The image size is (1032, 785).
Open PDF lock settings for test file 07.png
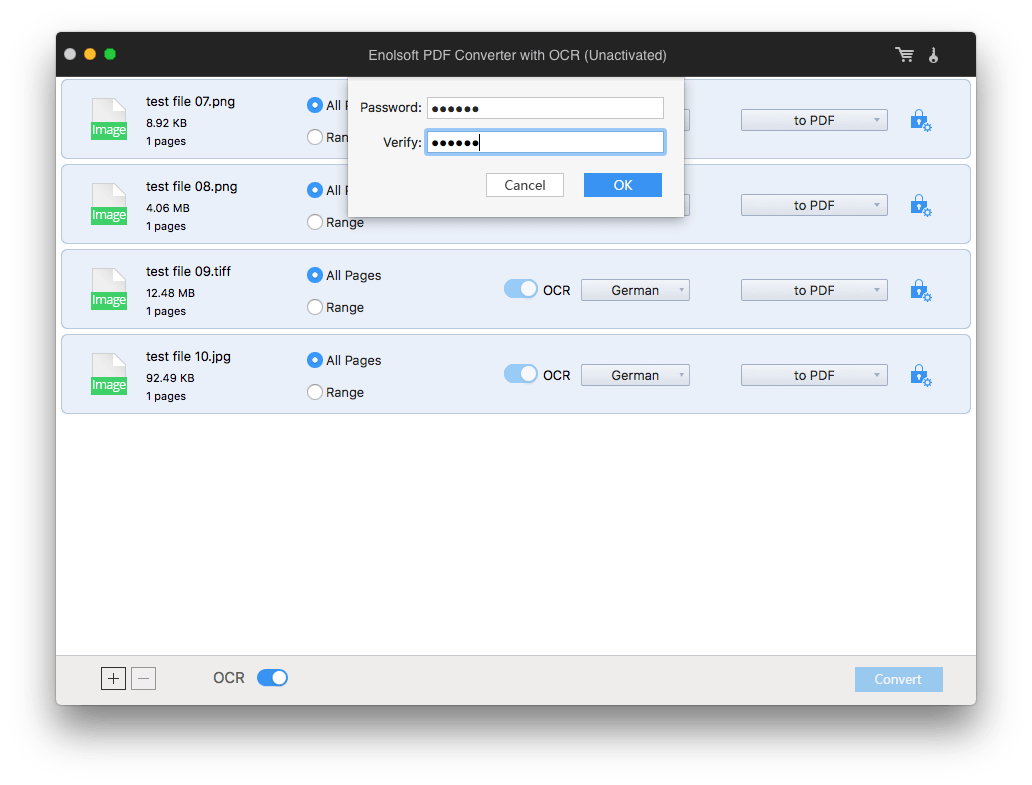920,120
